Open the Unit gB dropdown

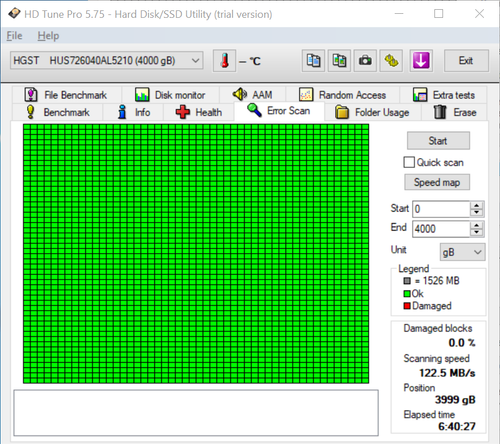(462, 252)
